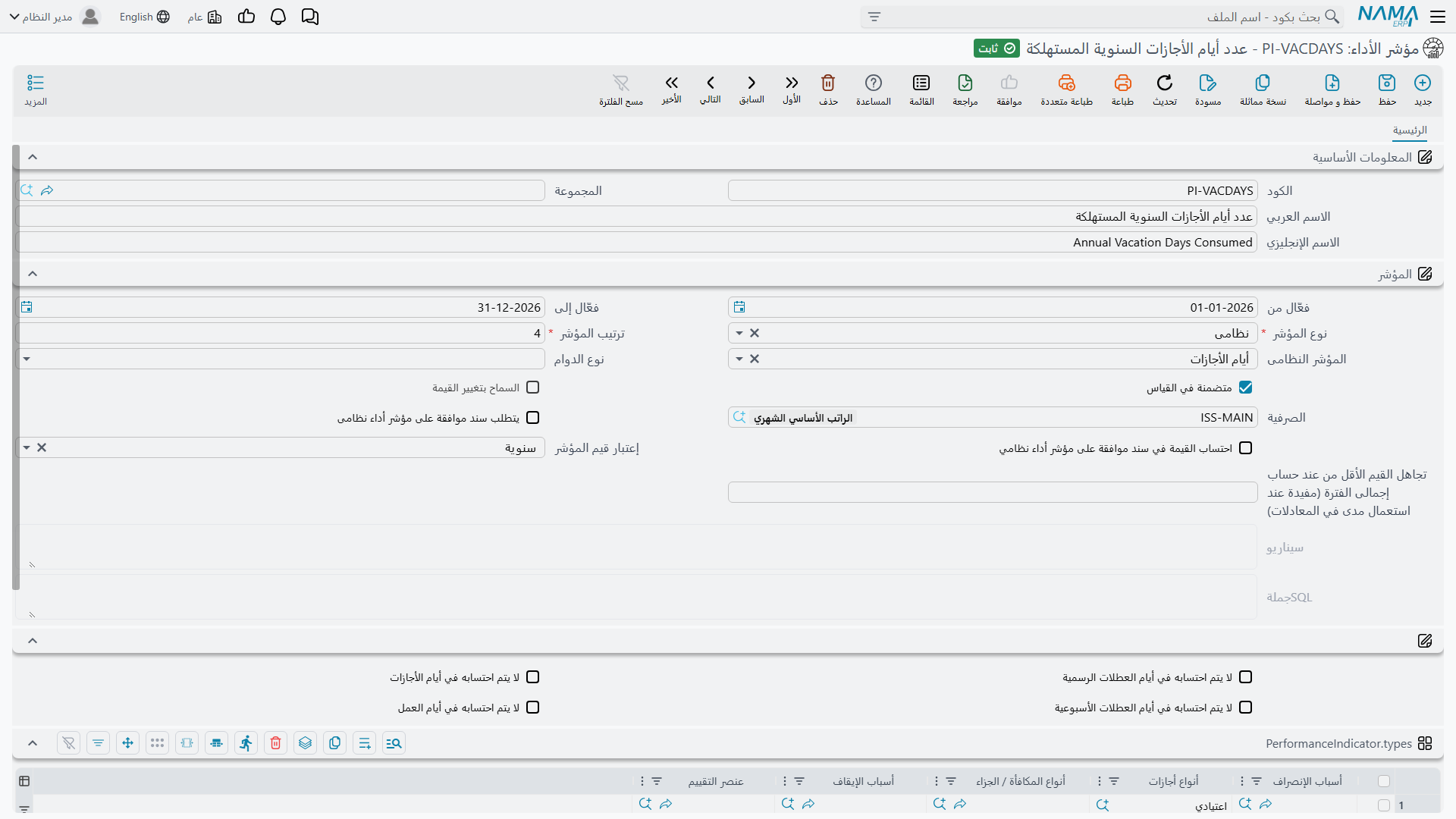1456x819 pixels.
Task: Click the حفظ و مواصلة icon
Action: coord(1332,83)
